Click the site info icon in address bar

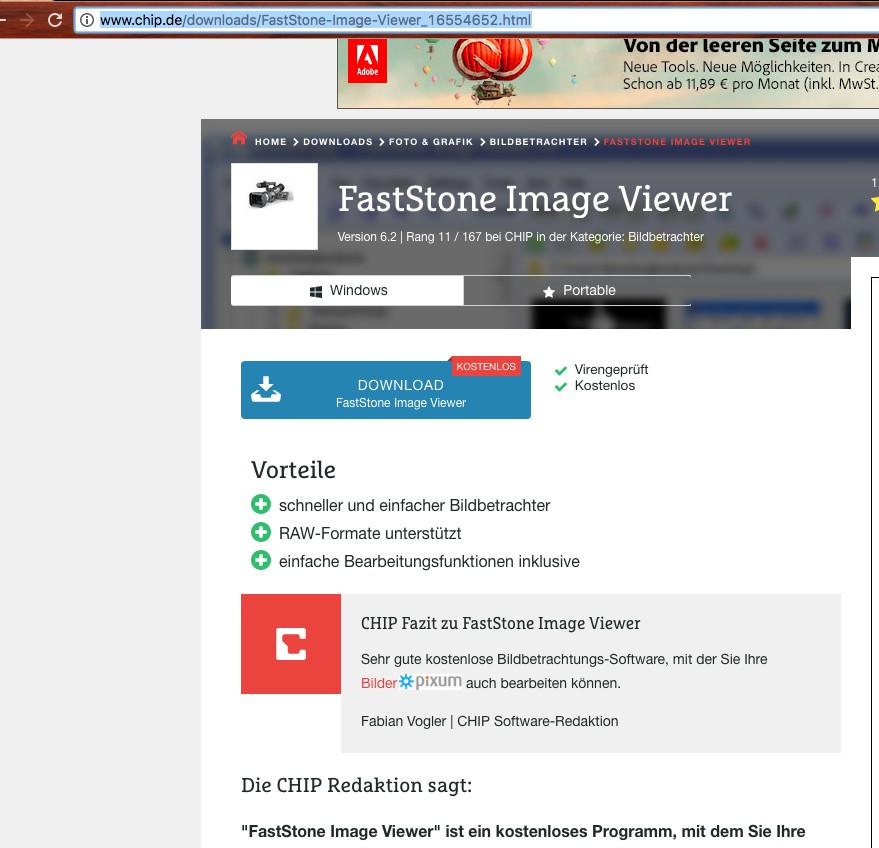pos(87,20)
